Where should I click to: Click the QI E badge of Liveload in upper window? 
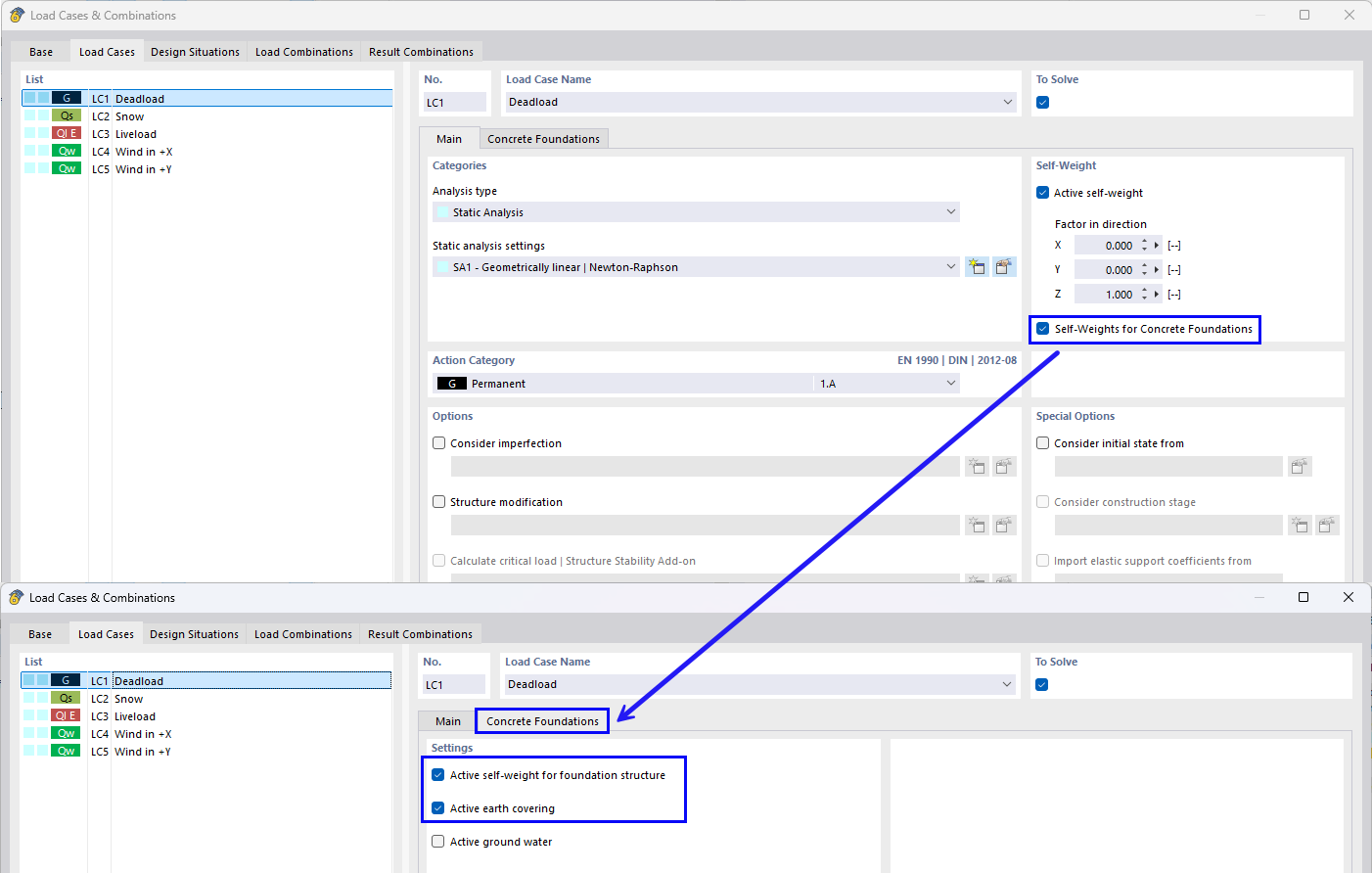tap(67, 134)
